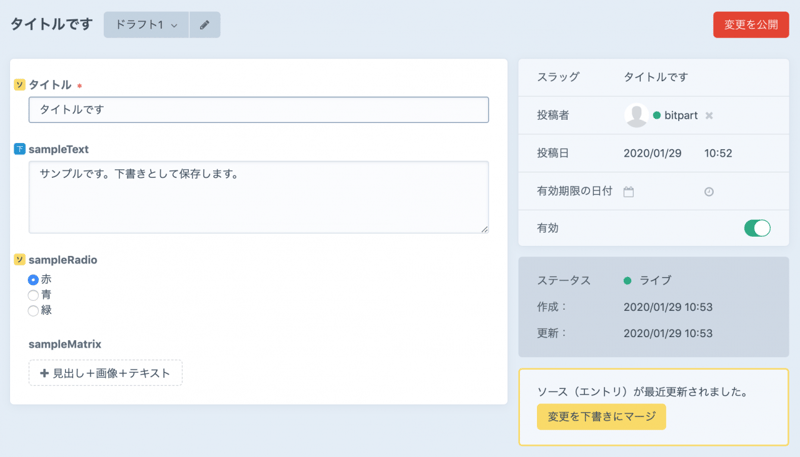Remove author bitpart with the x icon
The height and width of the screenshot is (457, 800).
[x=709, y=116]
